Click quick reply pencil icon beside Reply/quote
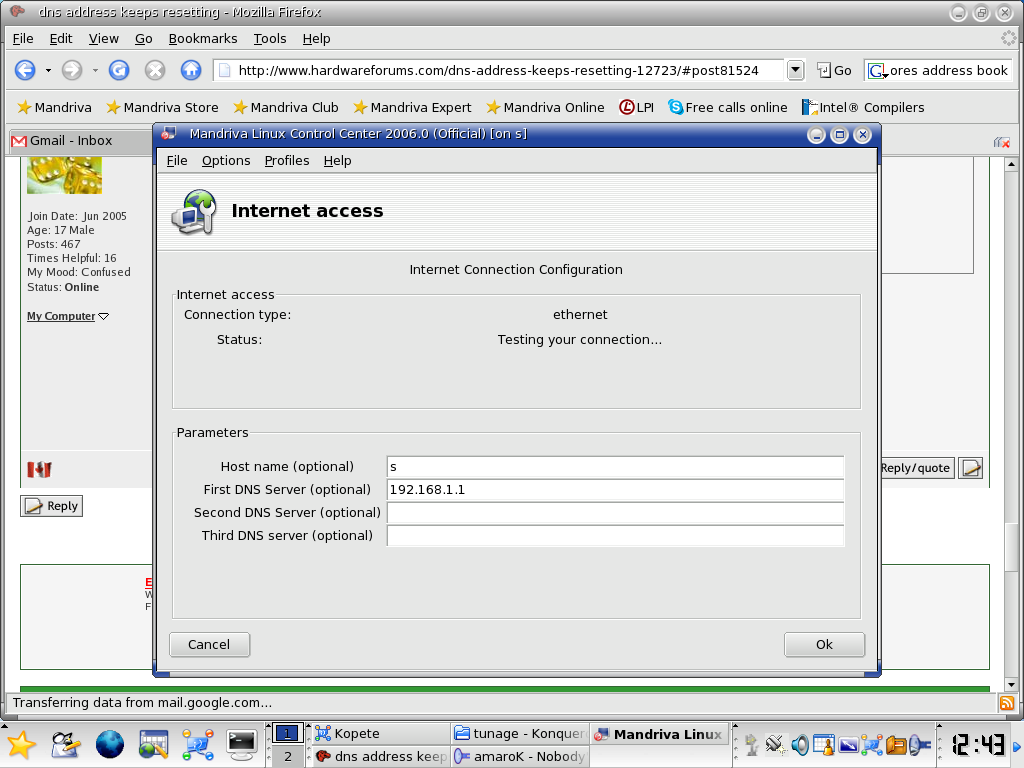Image resolution: width=1024 pixels, height=768 pixels. coord(970,468)
